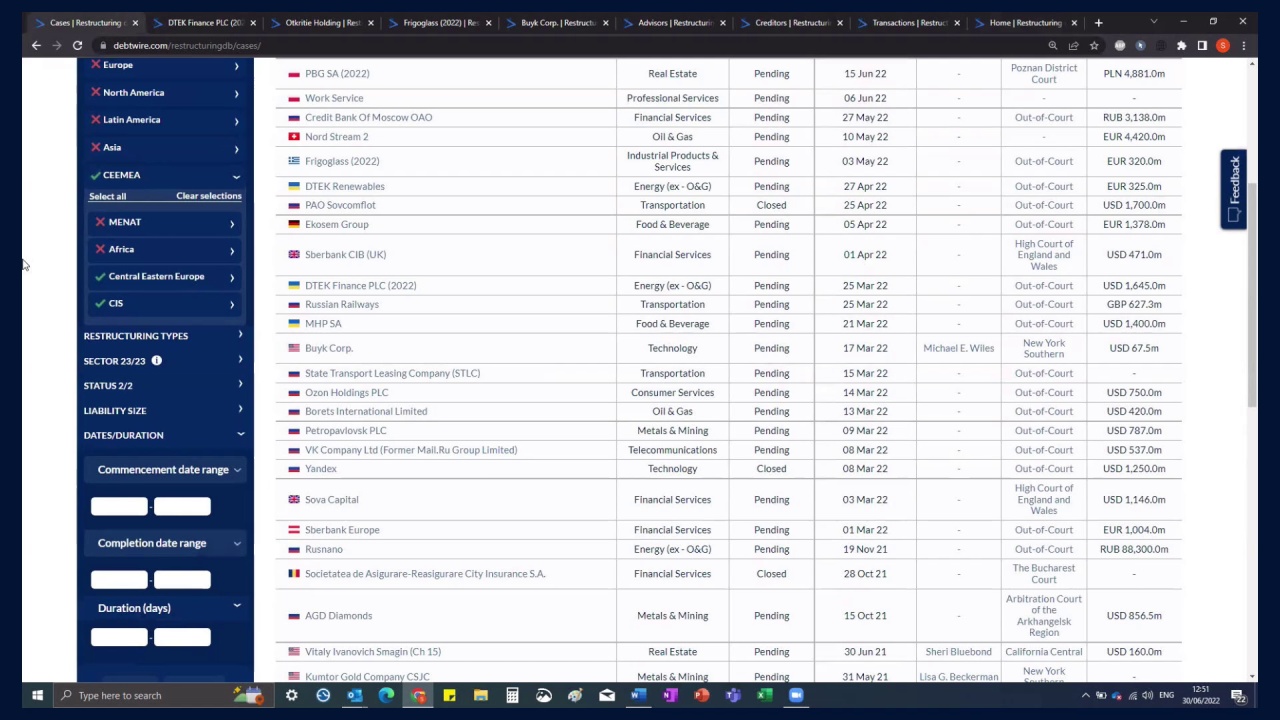1280x720 pixels.
Task: Click the Clear selections button
Action: tap(209, 196)
